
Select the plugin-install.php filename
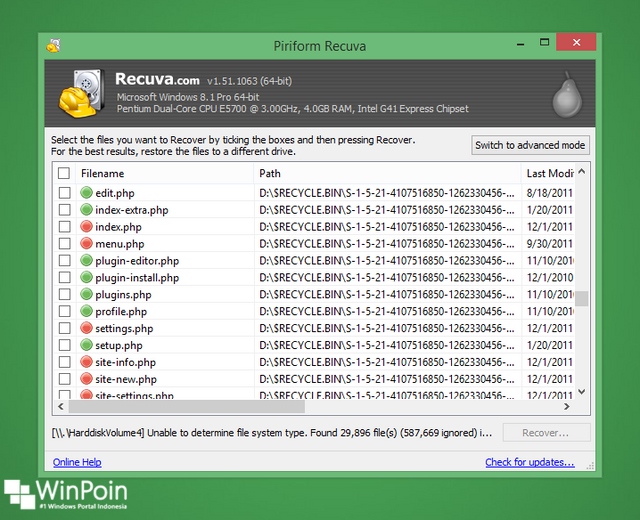[137, 278]
